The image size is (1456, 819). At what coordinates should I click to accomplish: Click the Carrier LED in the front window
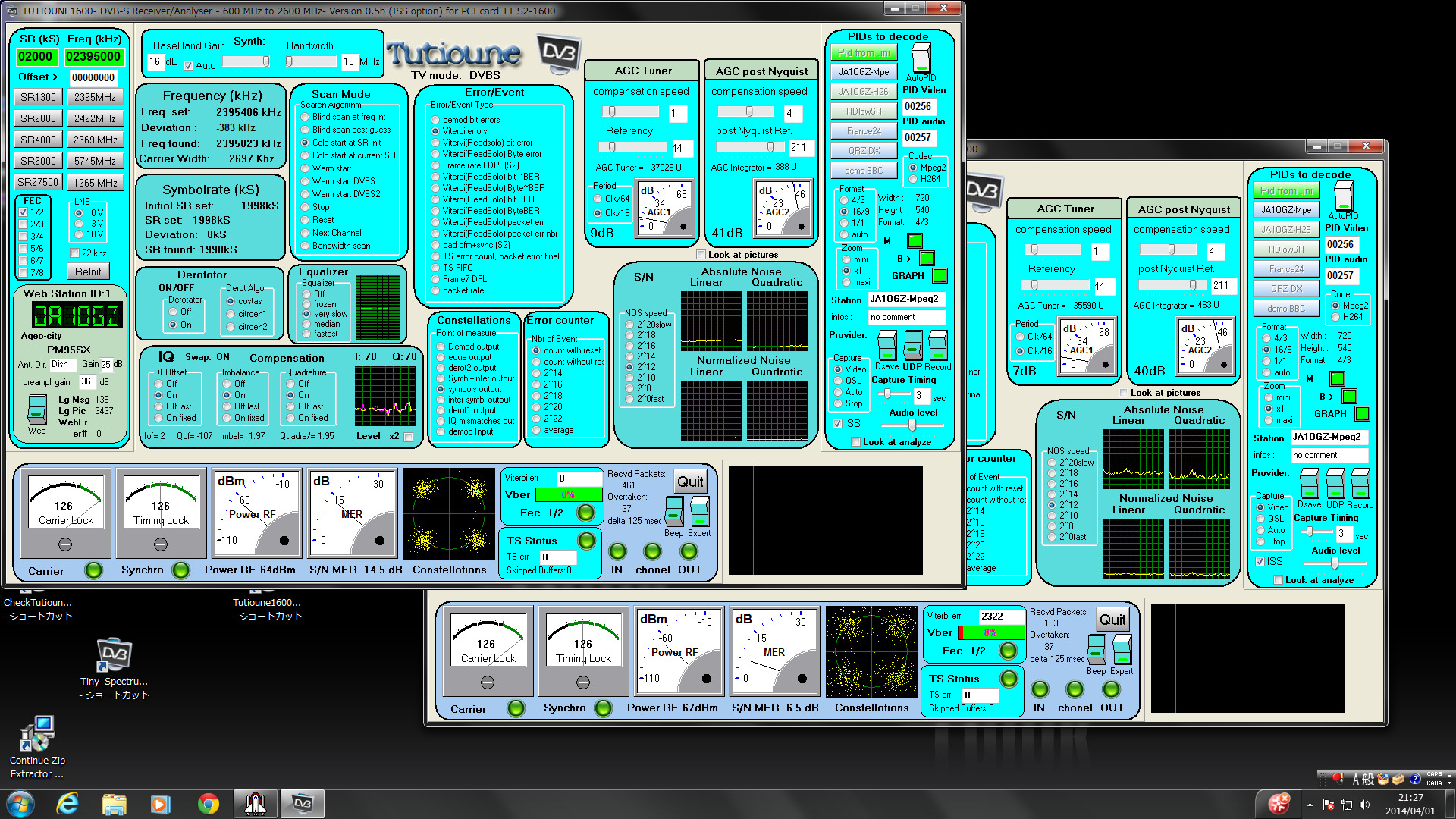coord(93,570)
